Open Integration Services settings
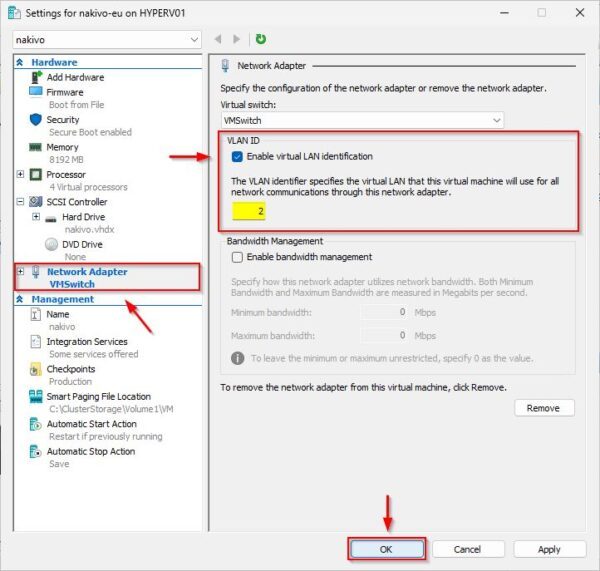Screen dimensions: 600x571 pos(87,341)
